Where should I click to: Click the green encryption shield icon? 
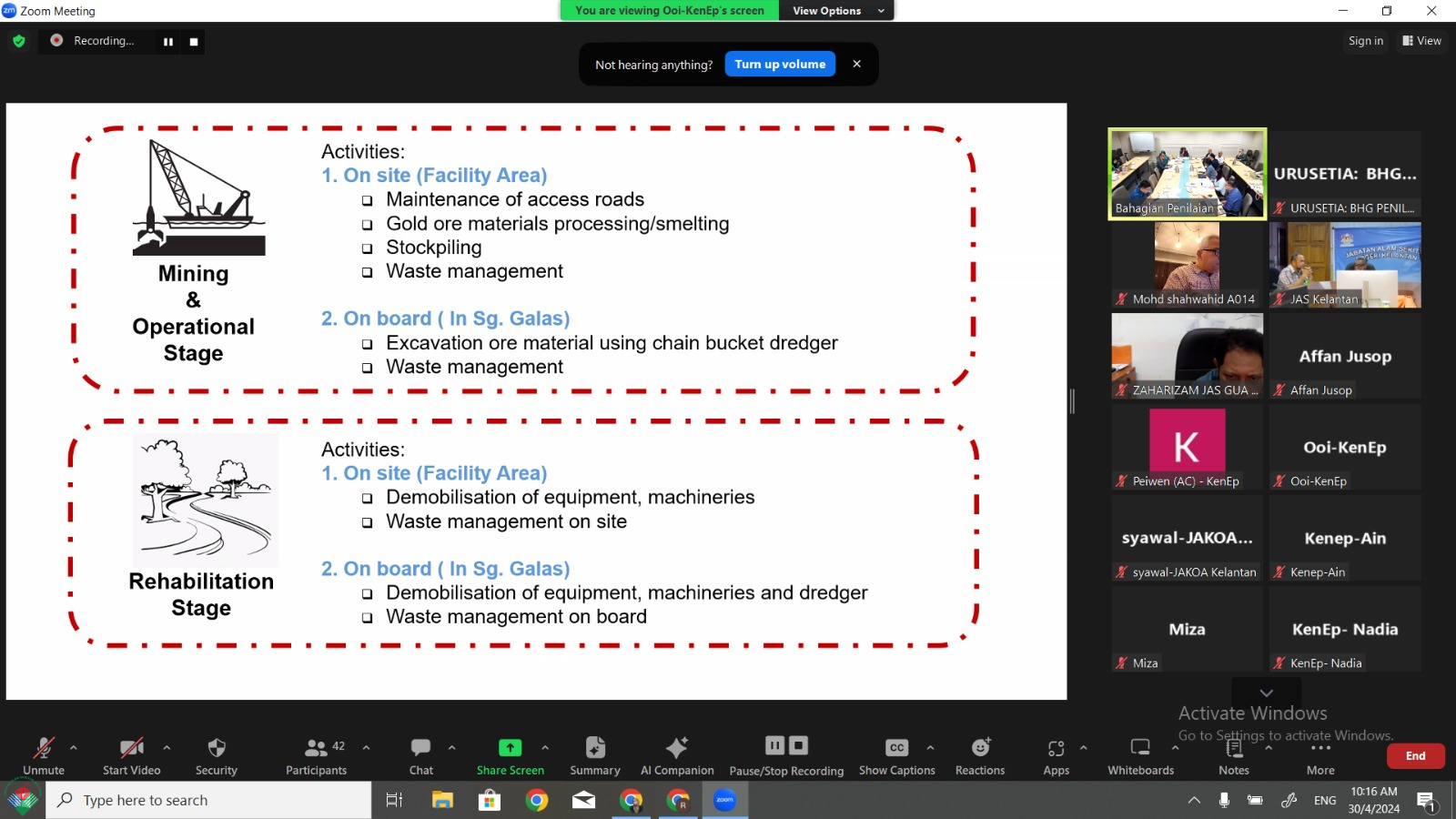click(x=19, y=41)
